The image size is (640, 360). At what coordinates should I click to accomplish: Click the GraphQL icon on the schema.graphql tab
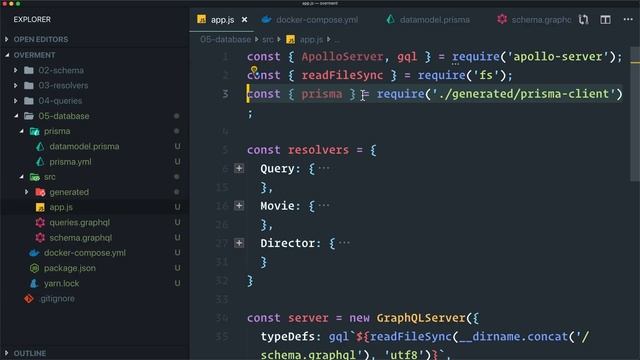(x=502, y=19)
